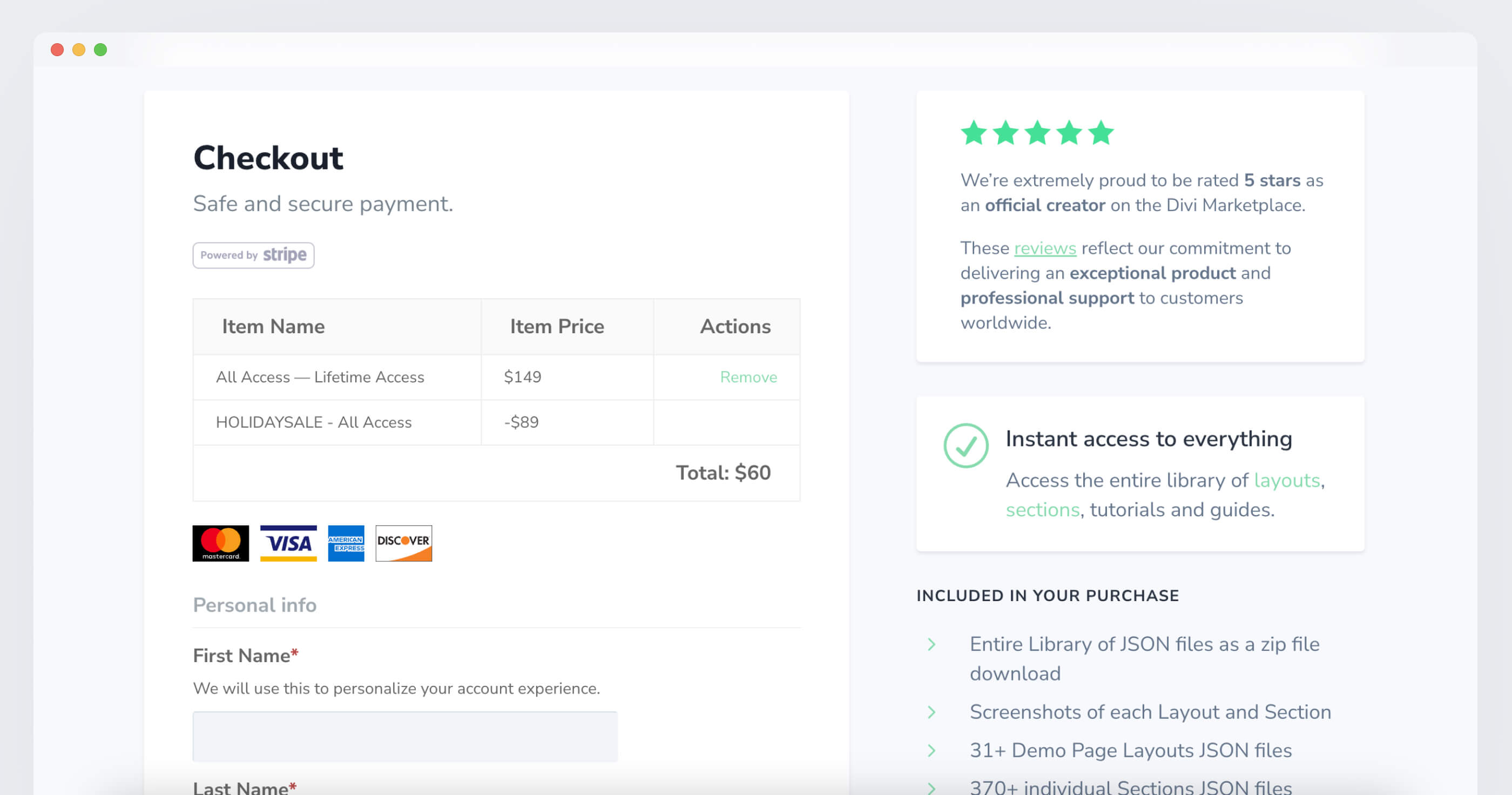Click the Total: $60 amount
The image size is (1512, 795).
pos(723,473)
